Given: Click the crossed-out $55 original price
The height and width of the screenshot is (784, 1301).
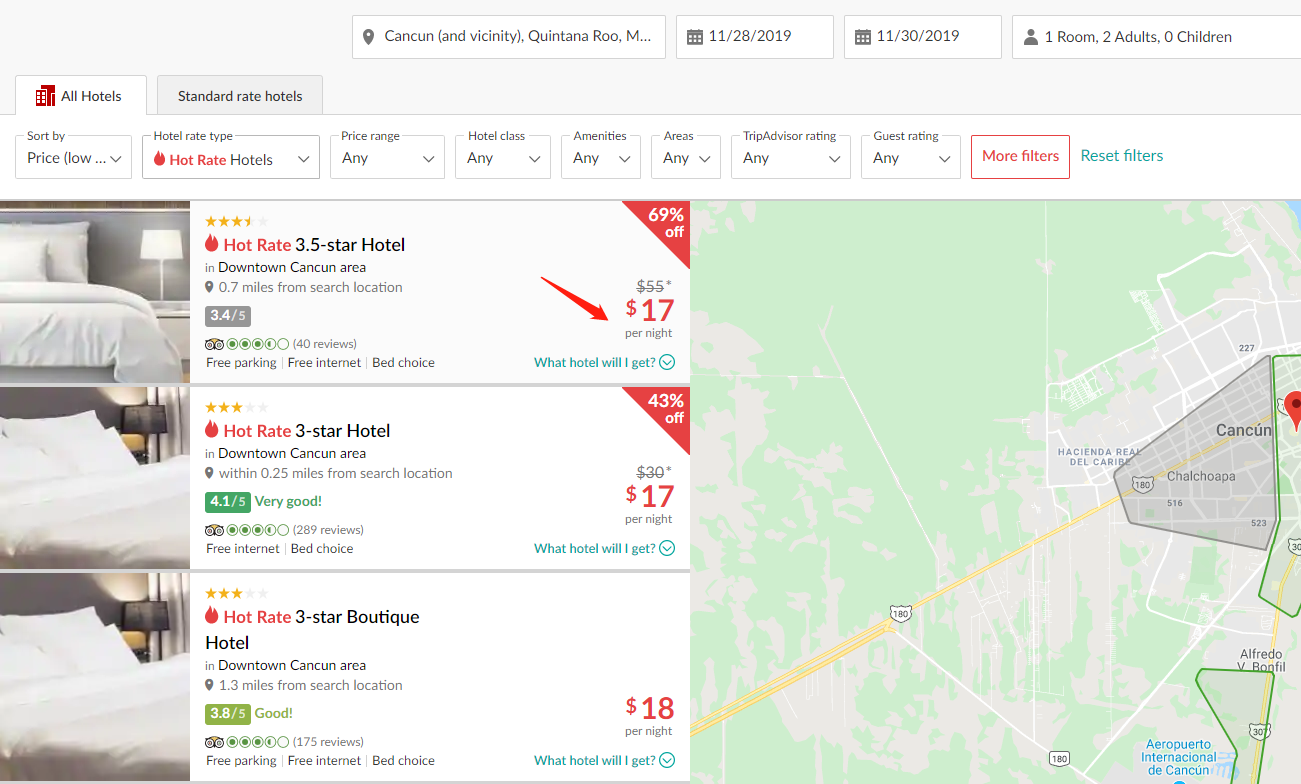Looking at the screenshot, I should 650,286.
